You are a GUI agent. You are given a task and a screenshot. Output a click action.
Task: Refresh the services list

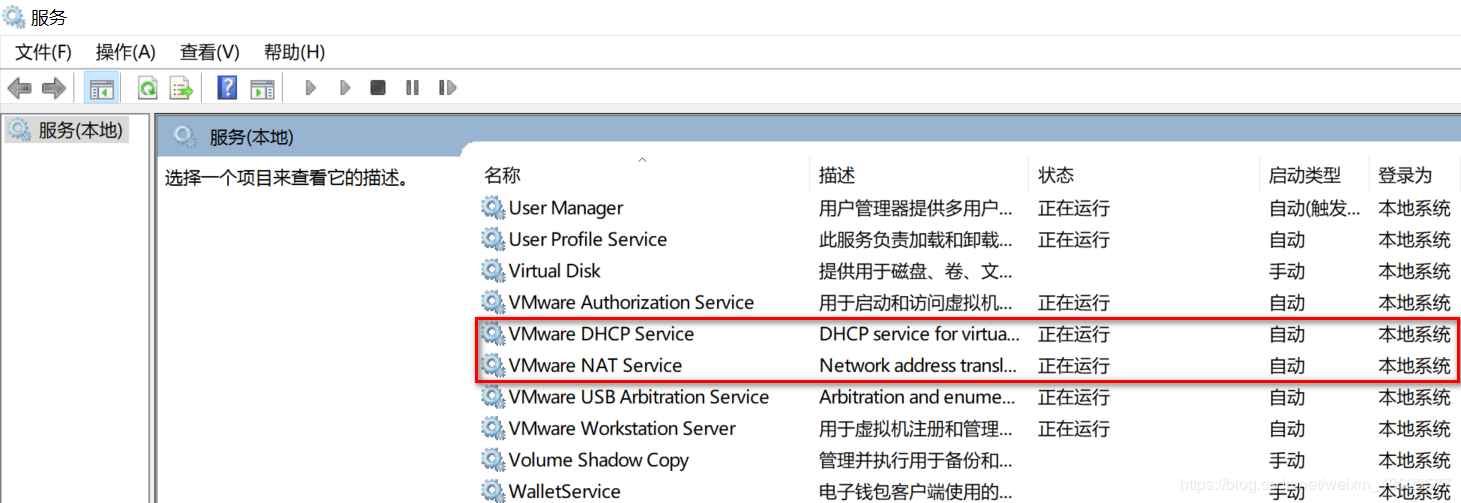(147, 88)
